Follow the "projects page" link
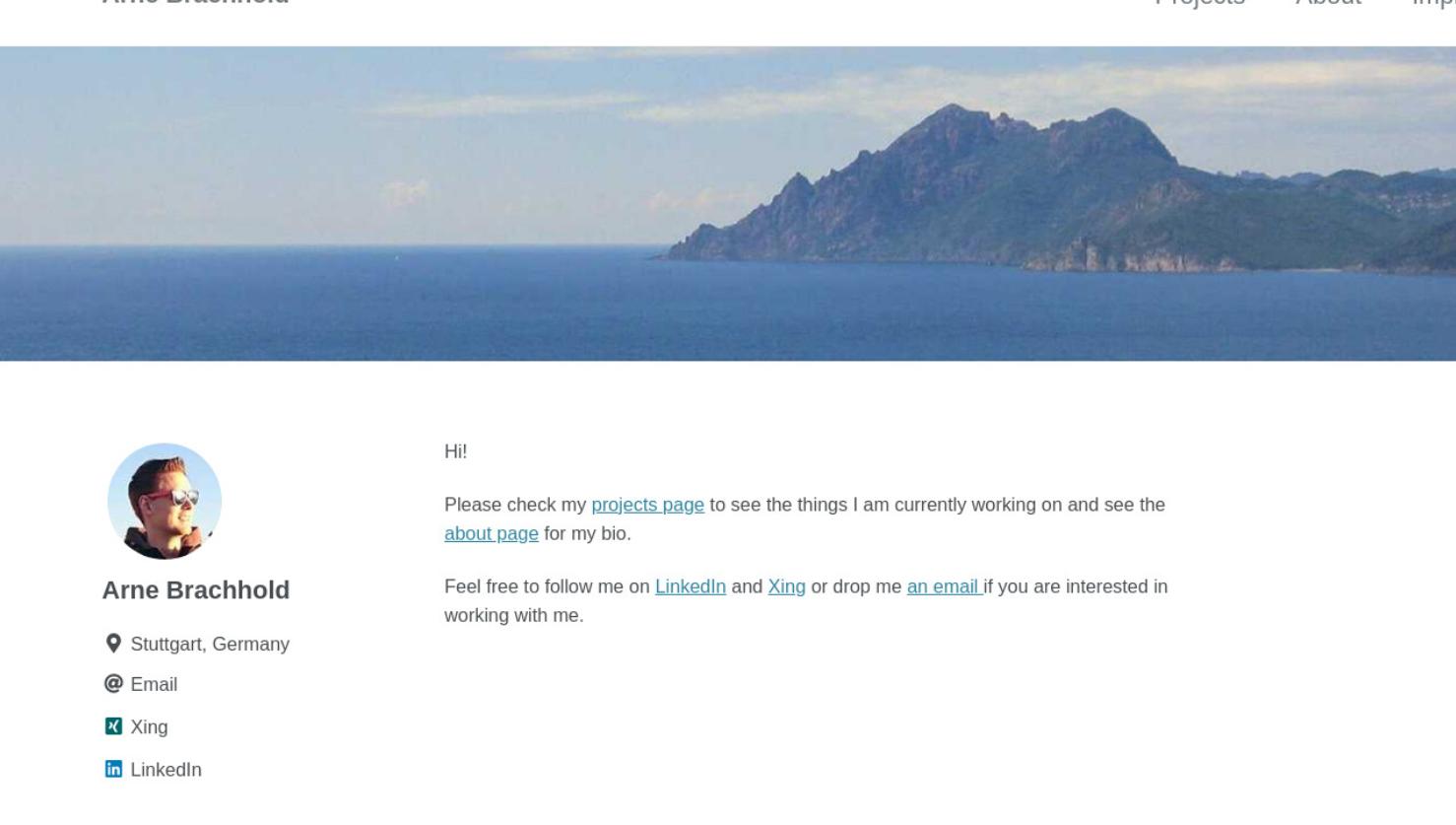This screenshot has width=1456, height=825. pos(647,505)
